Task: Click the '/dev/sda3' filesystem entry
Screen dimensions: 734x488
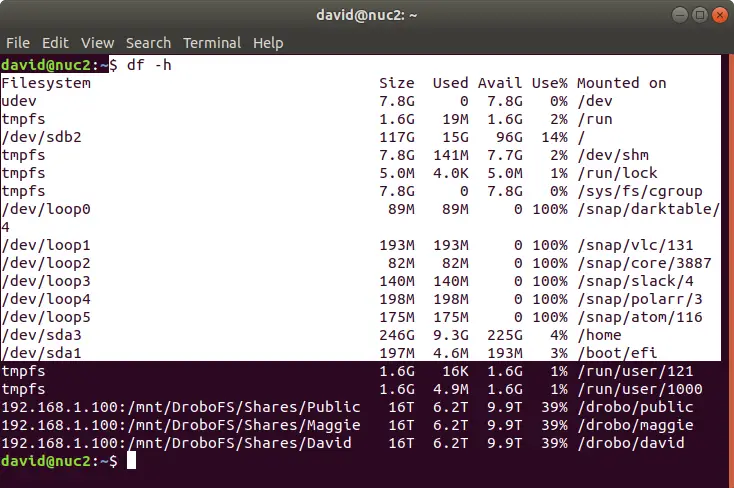Action: click(41, 335)
